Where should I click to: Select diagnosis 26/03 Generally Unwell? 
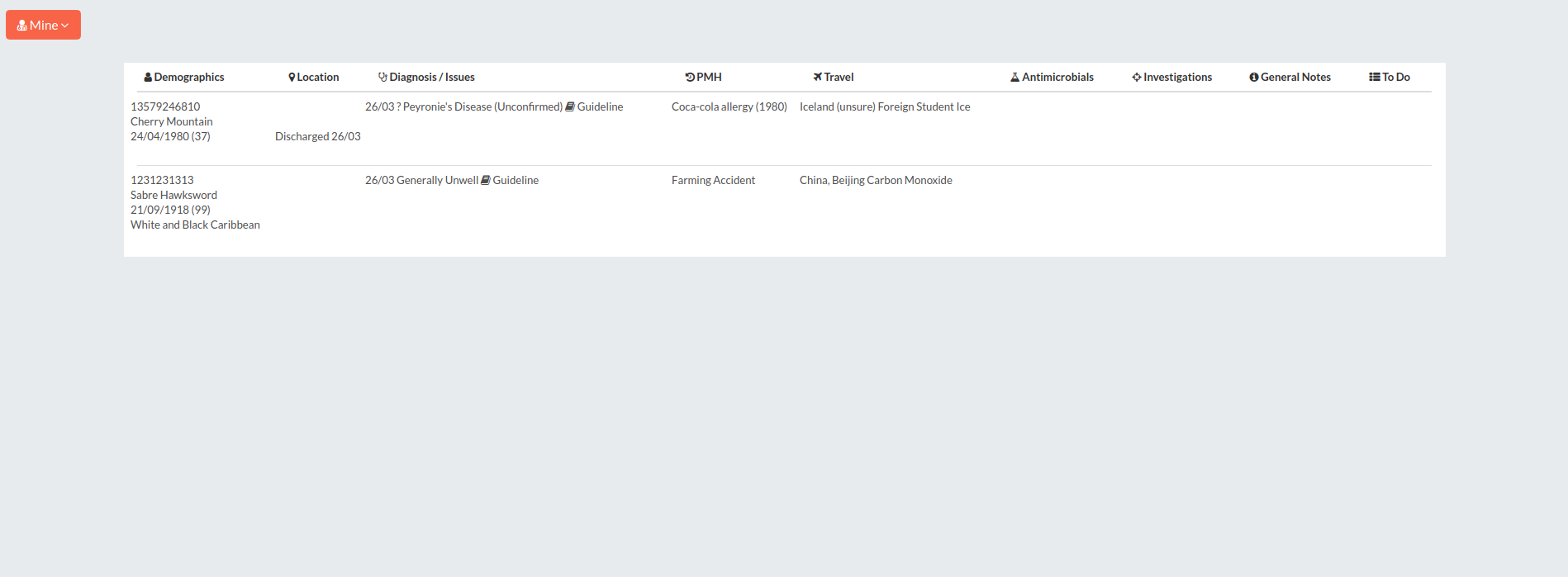421,180
